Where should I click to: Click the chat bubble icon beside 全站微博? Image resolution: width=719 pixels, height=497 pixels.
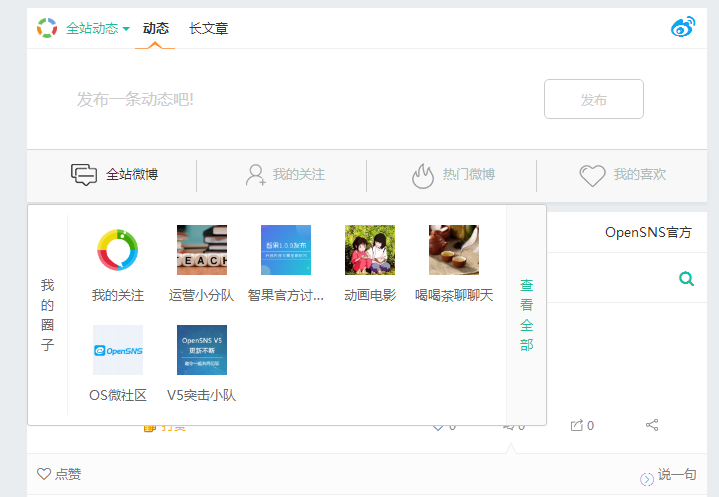(84, 175)
